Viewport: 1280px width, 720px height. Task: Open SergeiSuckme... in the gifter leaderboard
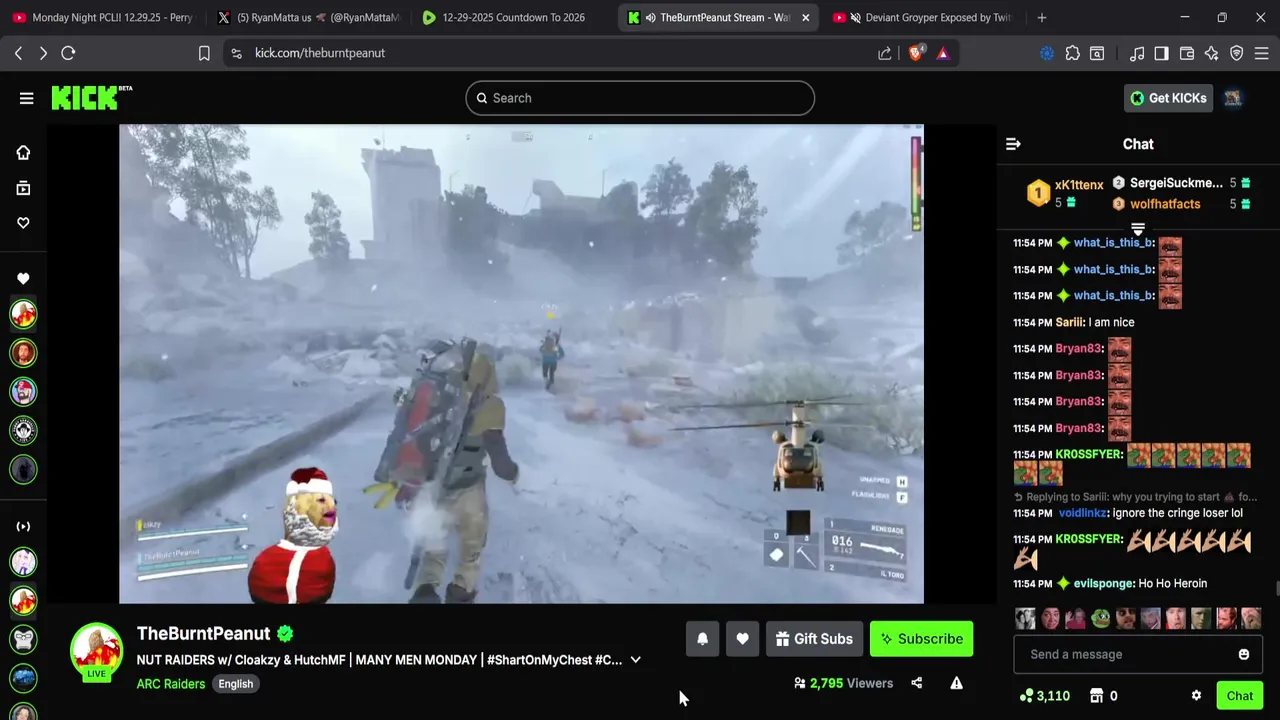(x=1176, y=183)
